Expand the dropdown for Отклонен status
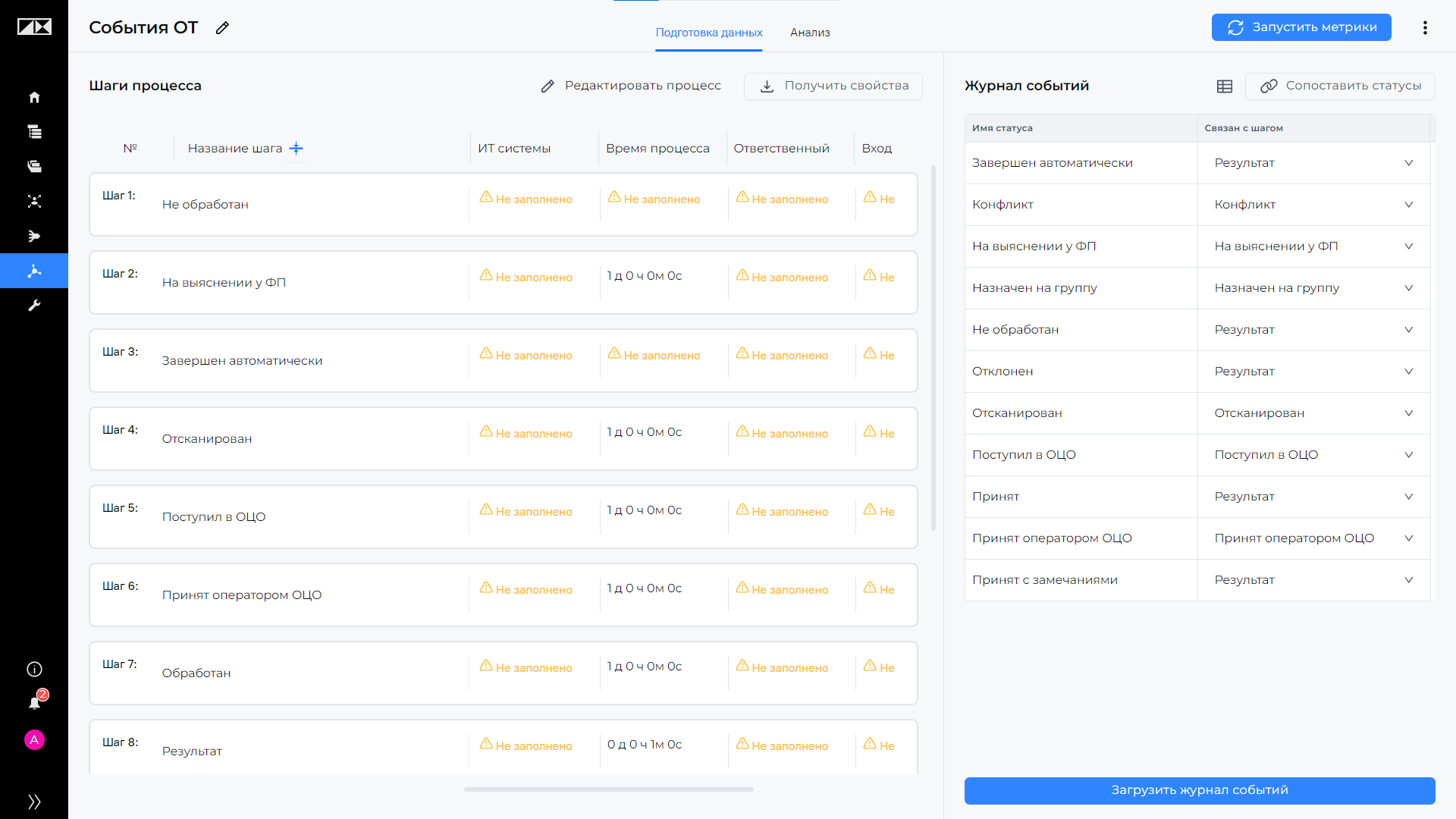This screenshot has height=819, width=1456. (x=1314, y=372)
